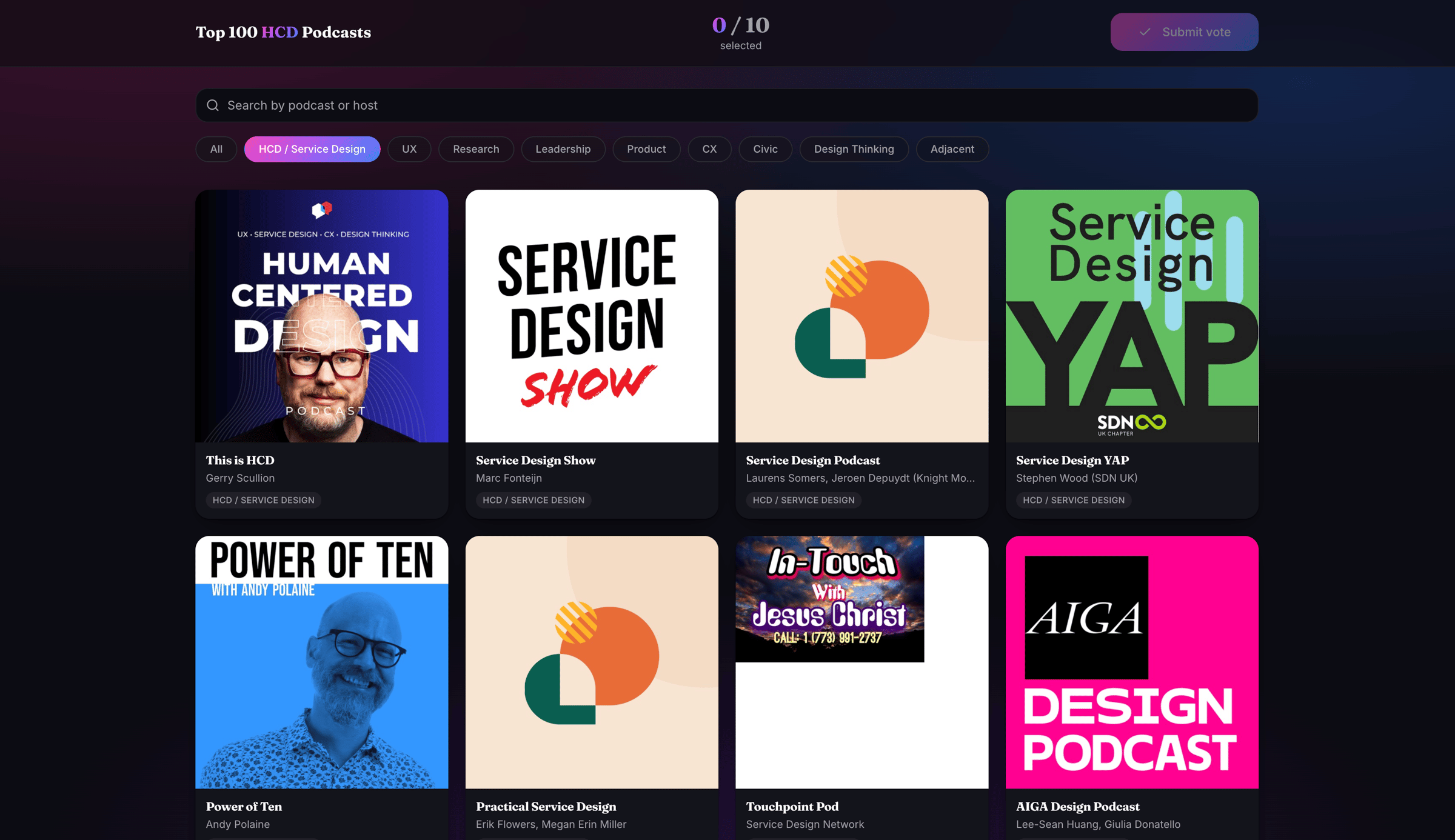Click the category tag under Service Design YAP
The height and width of the screenshot is (840, 1455).
pyautogui.click(x=1074, y=500)
